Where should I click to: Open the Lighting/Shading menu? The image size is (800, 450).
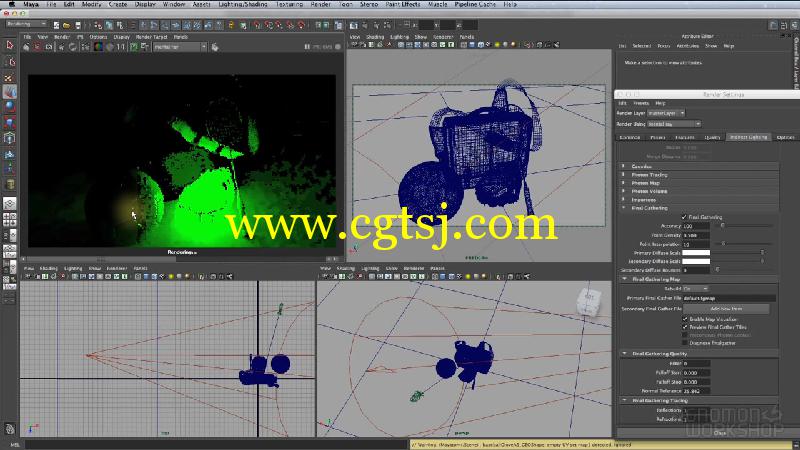tap(243, 4)
